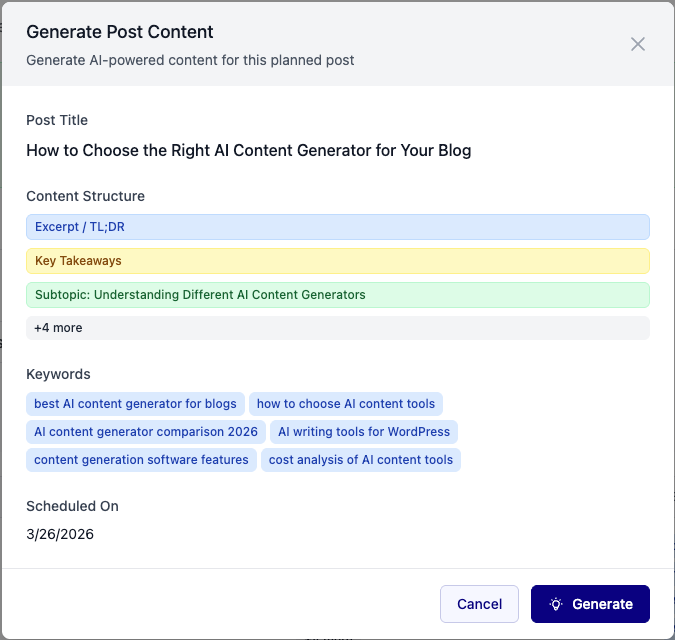Viewport: 675px width, 640px height.
Task: Click the keyword how to choose AI content tools
Action: click(x=346, y=404)
